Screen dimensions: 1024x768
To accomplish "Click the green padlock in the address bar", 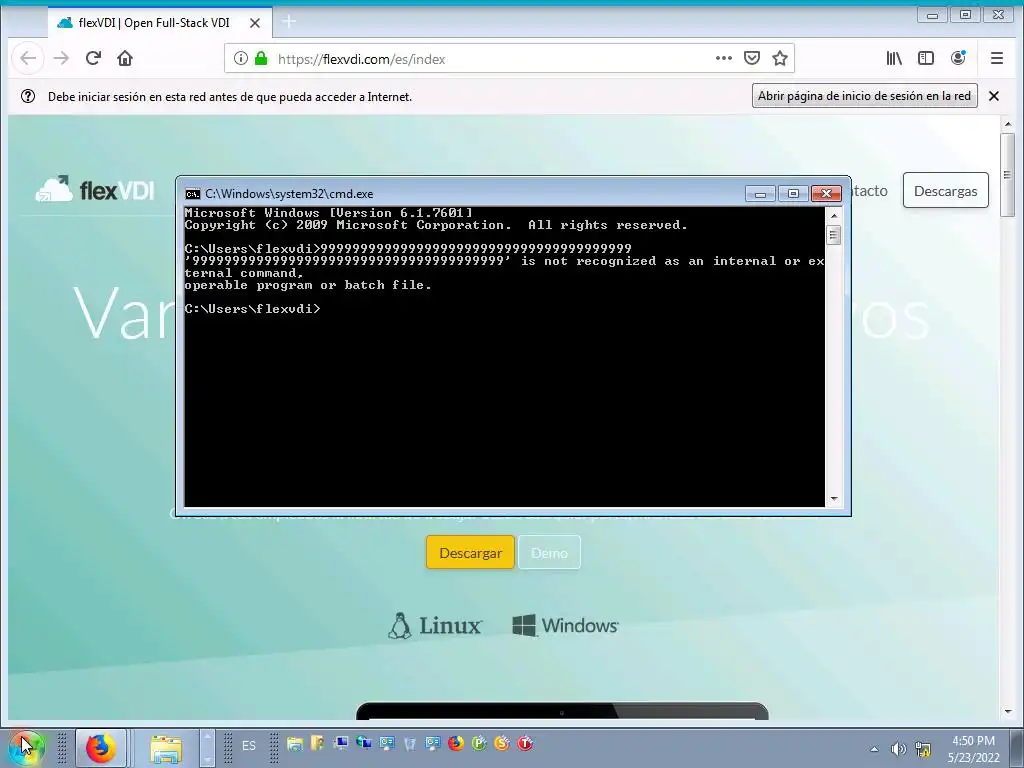I will (x=261, y=59).
